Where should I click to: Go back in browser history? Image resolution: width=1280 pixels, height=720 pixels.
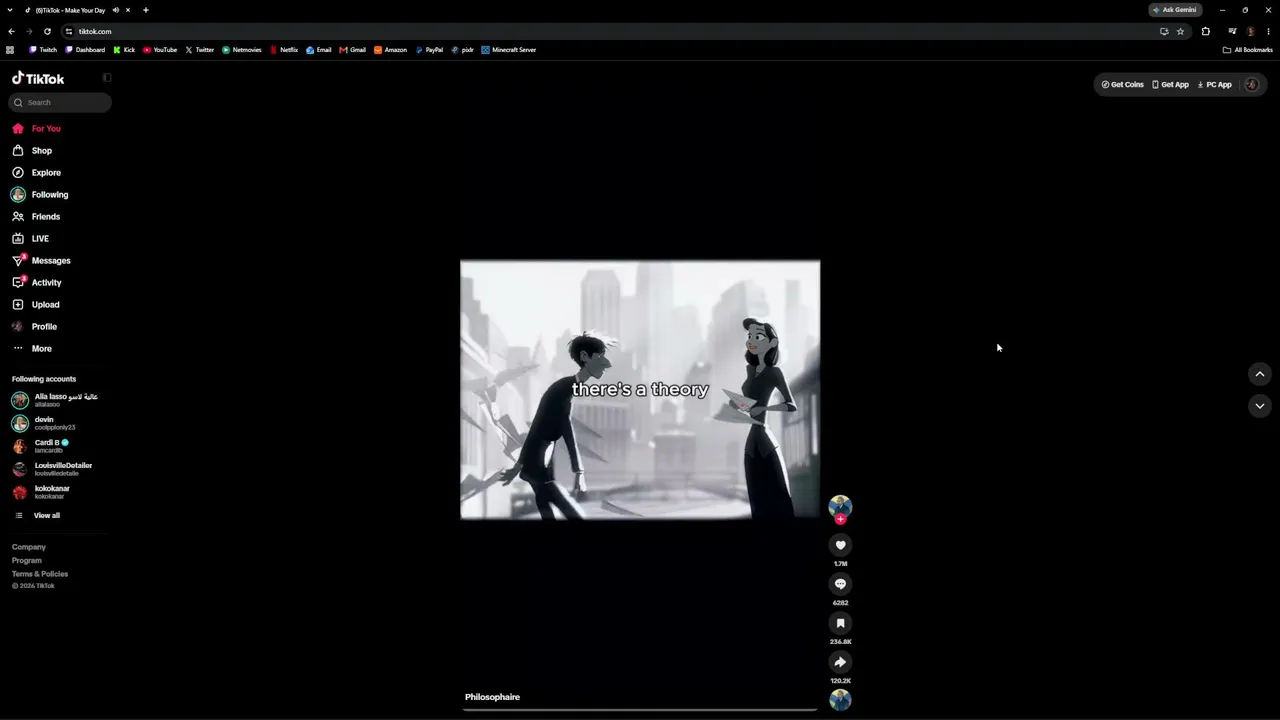(11, 32)
